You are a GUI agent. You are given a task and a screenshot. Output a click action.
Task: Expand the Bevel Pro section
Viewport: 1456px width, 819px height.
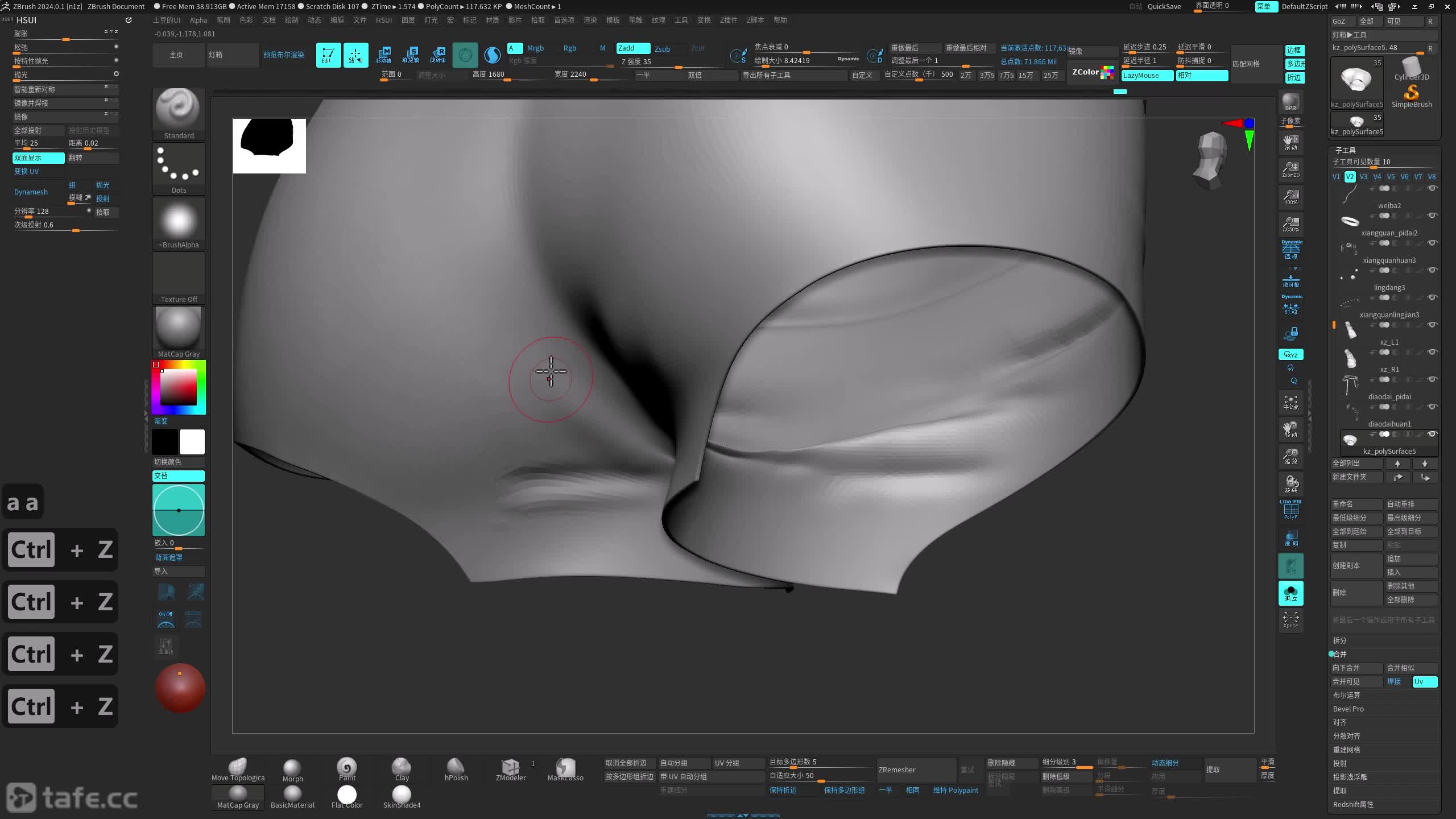[x=1349, y=709]
